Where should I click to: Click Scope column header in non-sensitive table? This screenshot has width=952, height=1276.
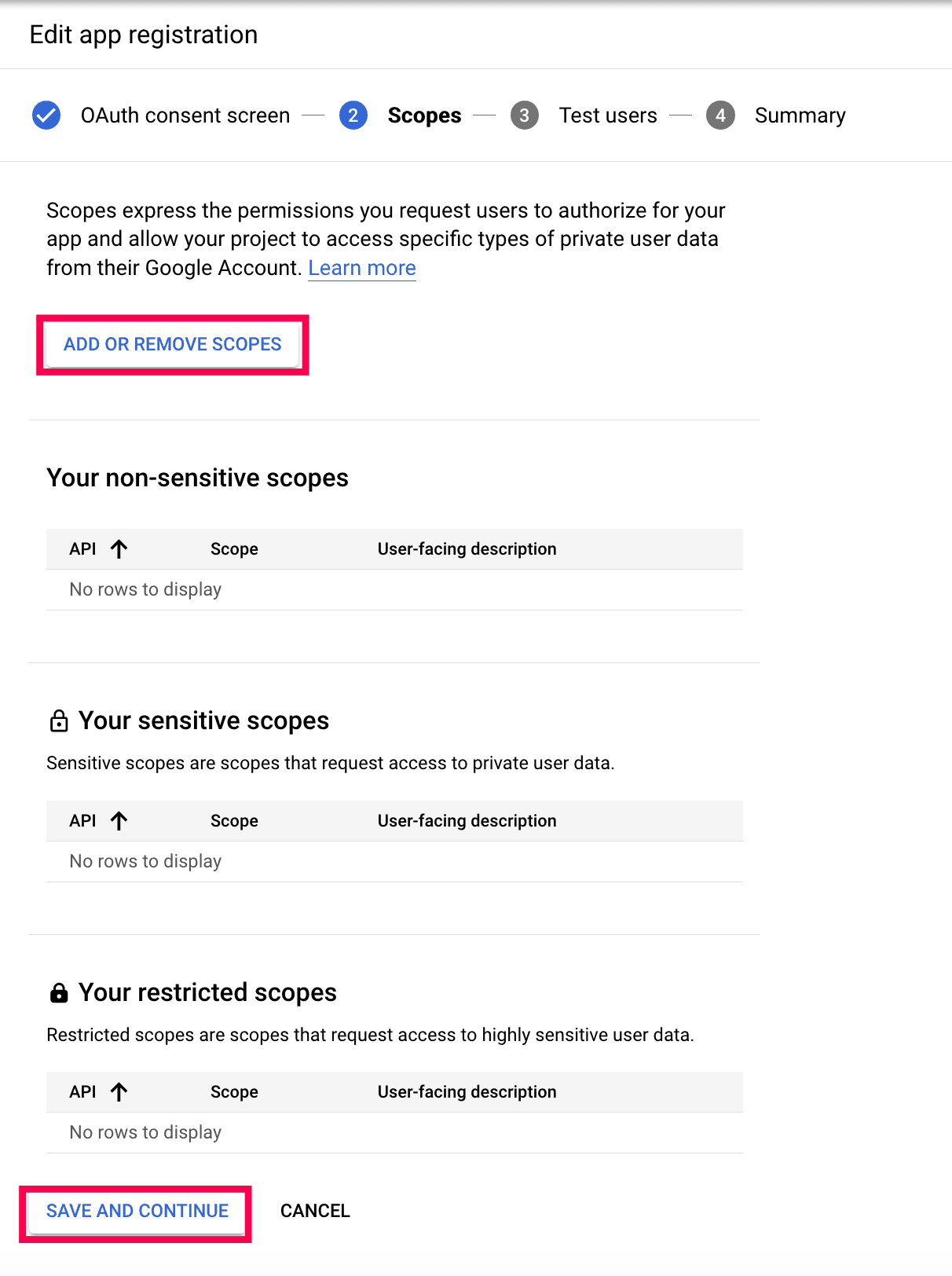[234, 549]
